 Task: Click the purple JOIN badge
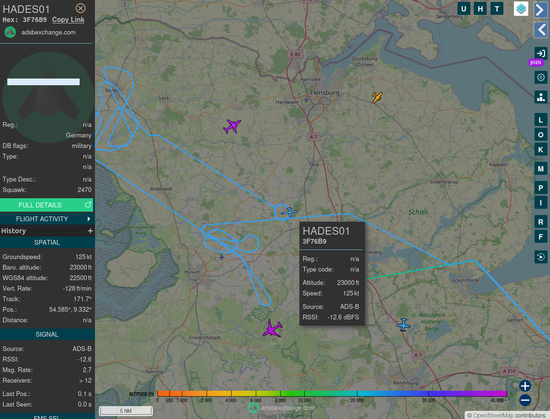[536, 63]
